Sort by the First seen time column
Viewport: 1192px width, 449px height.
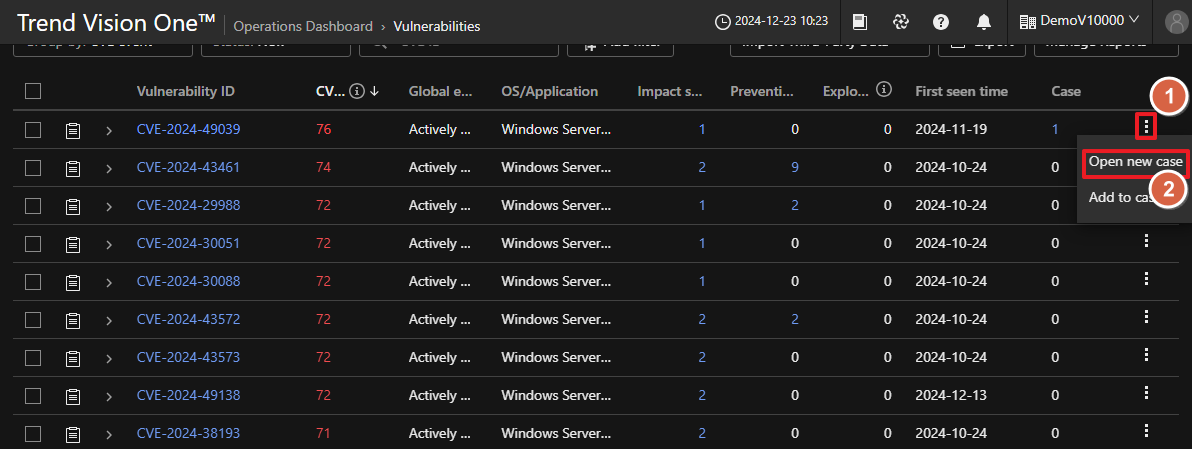[x=961, y=91]
